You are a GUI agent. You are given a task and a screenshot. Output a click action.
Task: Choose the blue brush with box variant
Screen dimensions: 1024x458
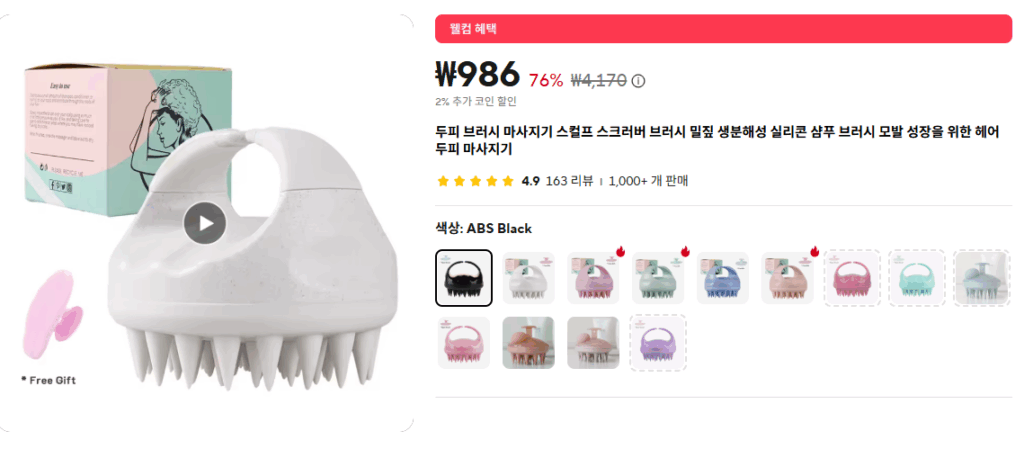point(723,278)
